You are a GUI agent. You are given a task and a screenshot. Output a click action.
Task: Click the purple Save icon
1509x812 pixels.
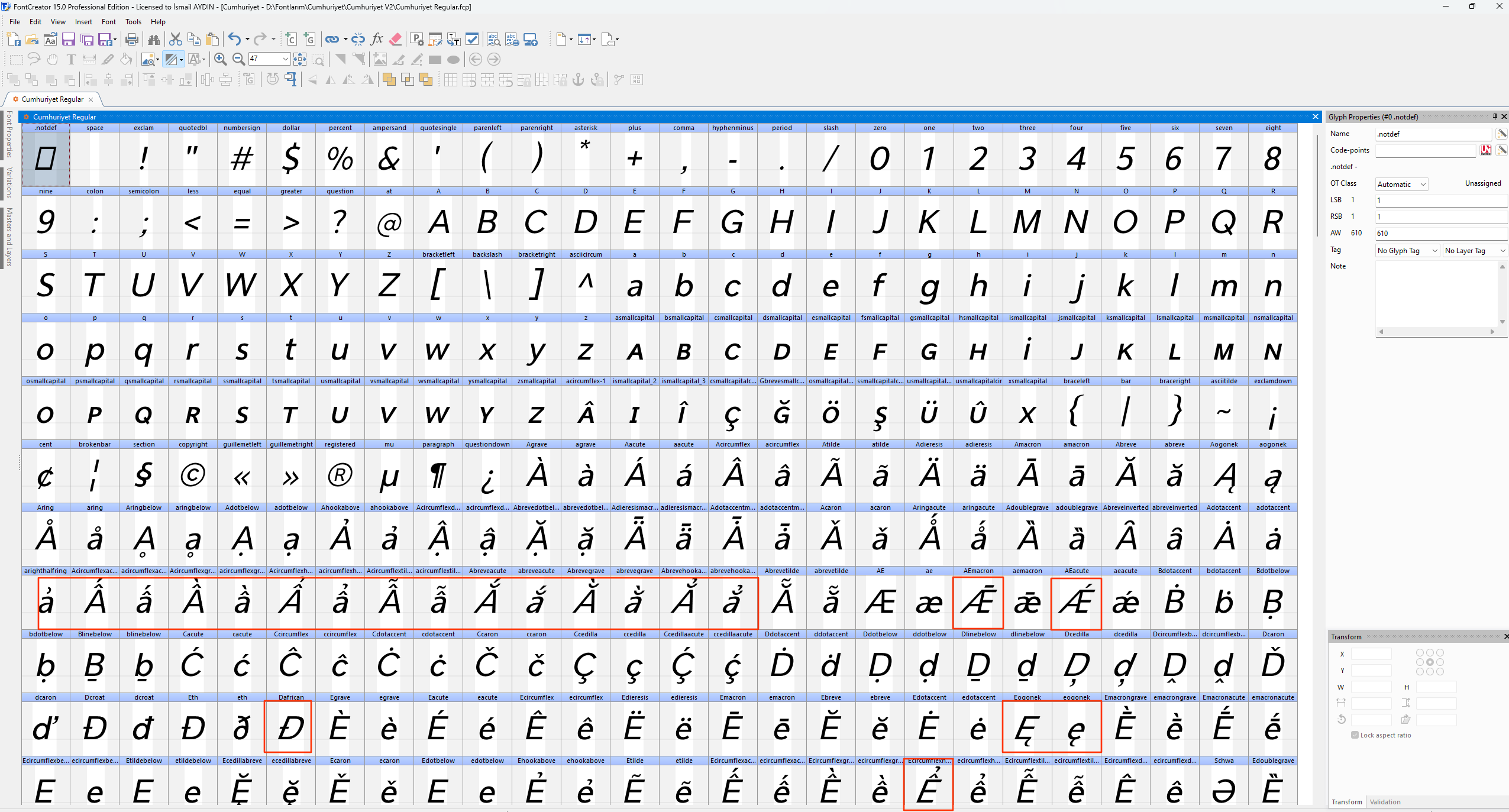[x=69, y=40]
